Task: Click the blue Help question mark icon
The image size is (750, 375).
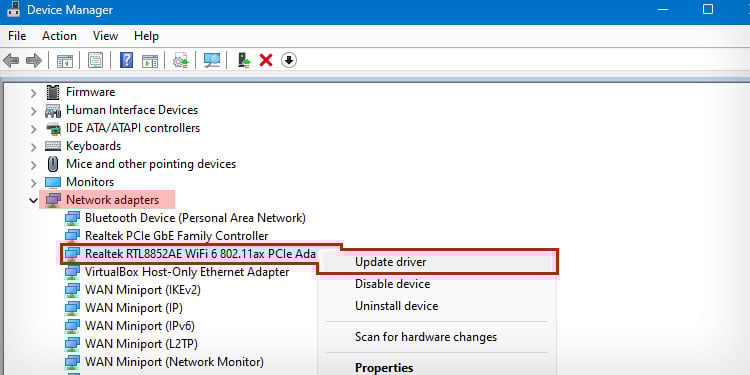Action: 126,60
